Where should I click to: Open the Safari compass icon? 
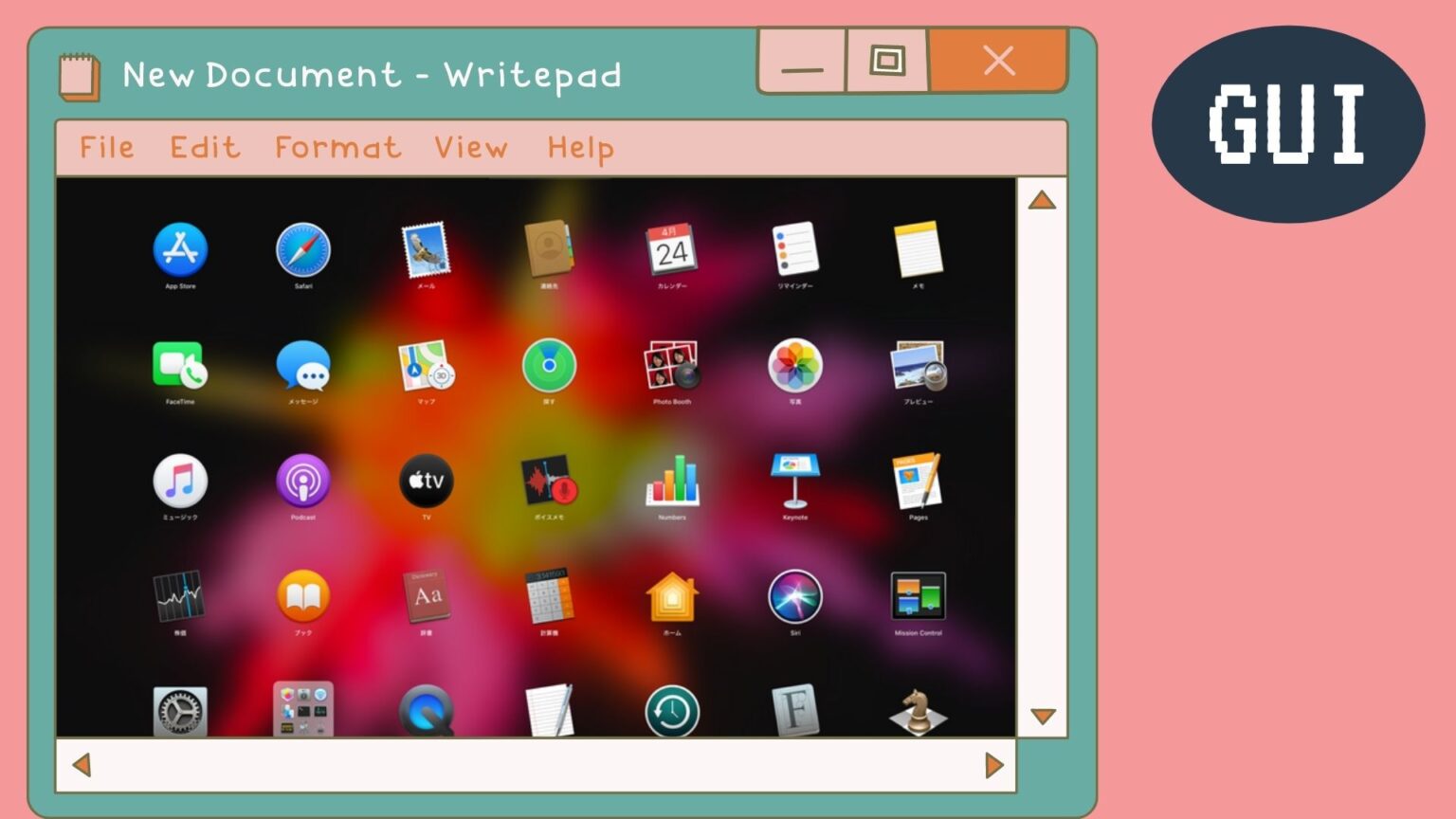[x=303, y=249]
